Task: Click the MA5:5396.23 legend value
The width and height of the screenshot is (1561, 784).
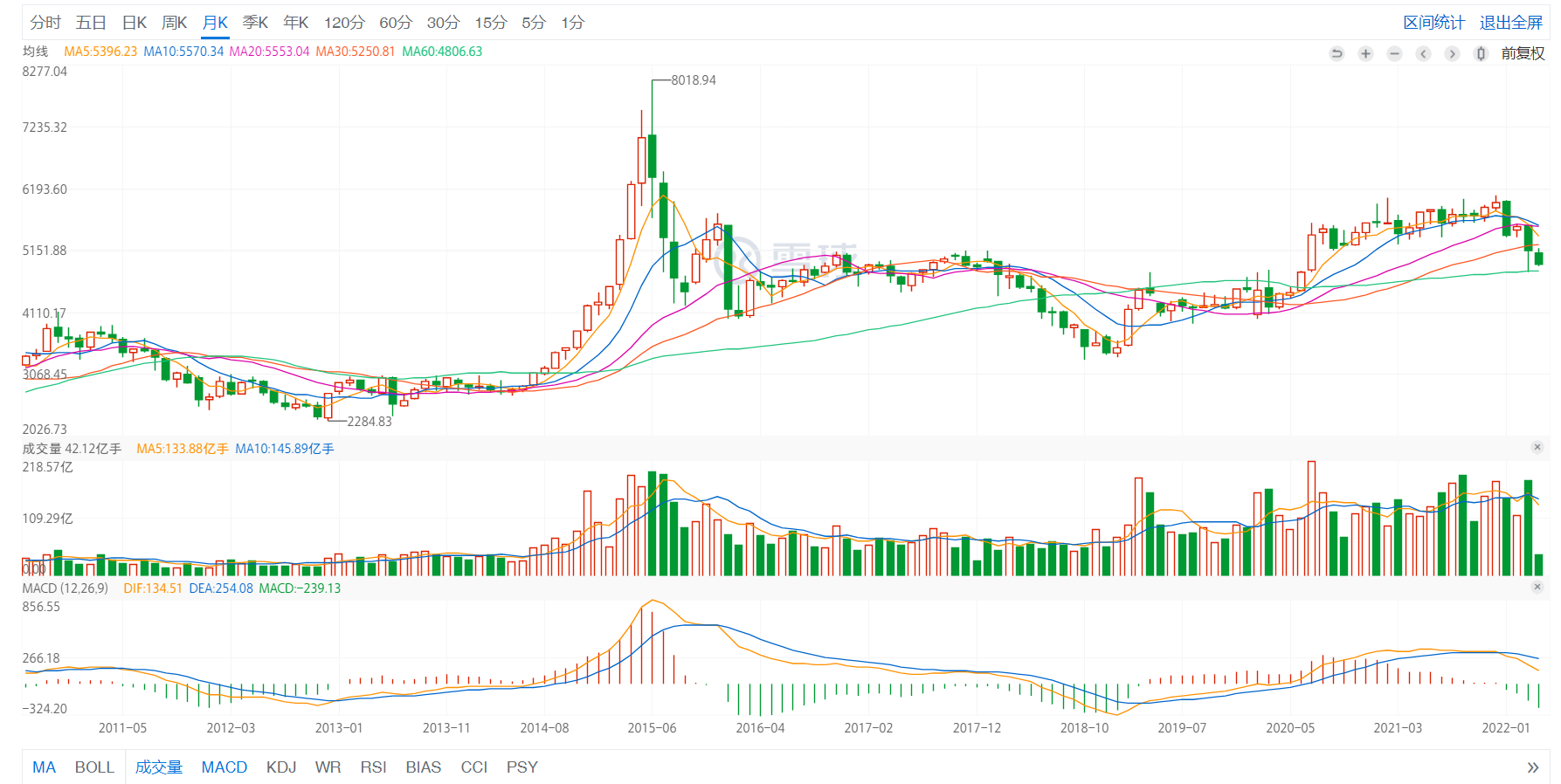Action: point(100,52)
